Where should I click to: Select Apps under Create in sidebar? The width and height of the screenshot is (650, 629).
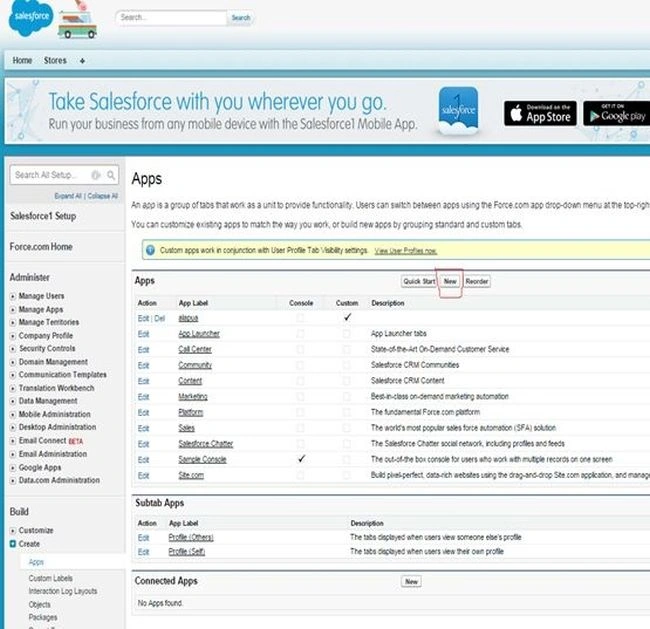point(36,562)
